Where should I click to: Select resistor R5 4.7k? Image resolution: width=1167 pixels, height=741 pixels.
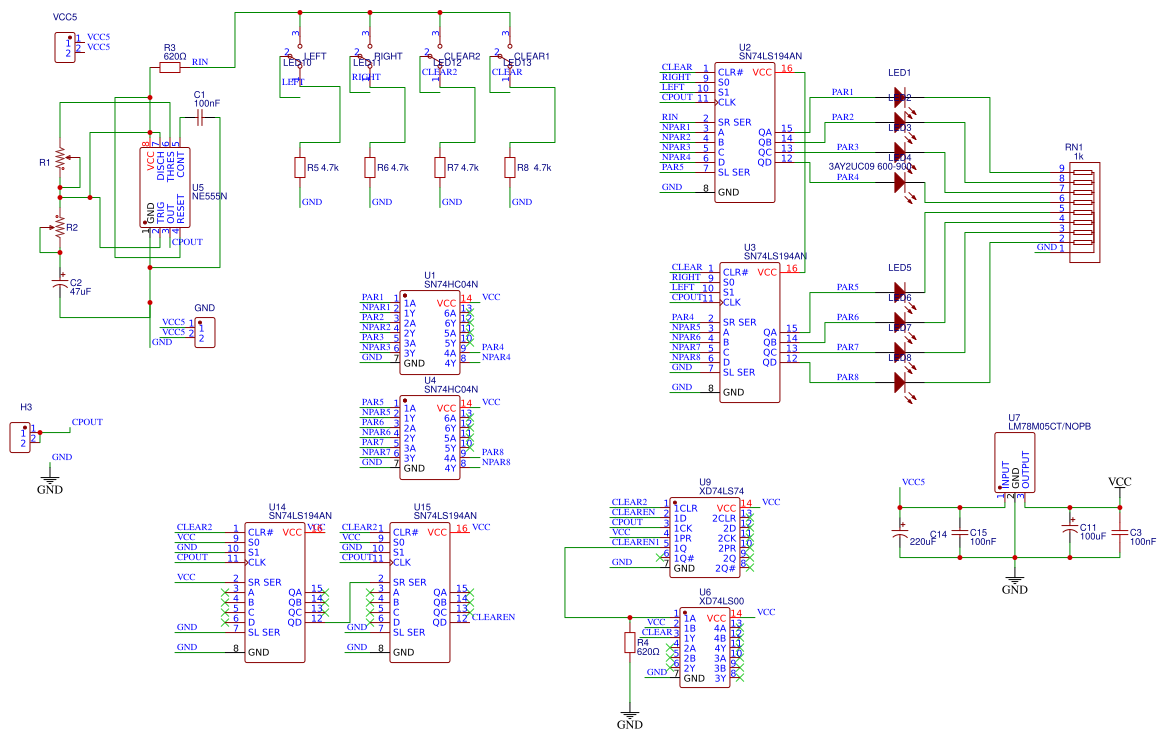tap(299, 167)
